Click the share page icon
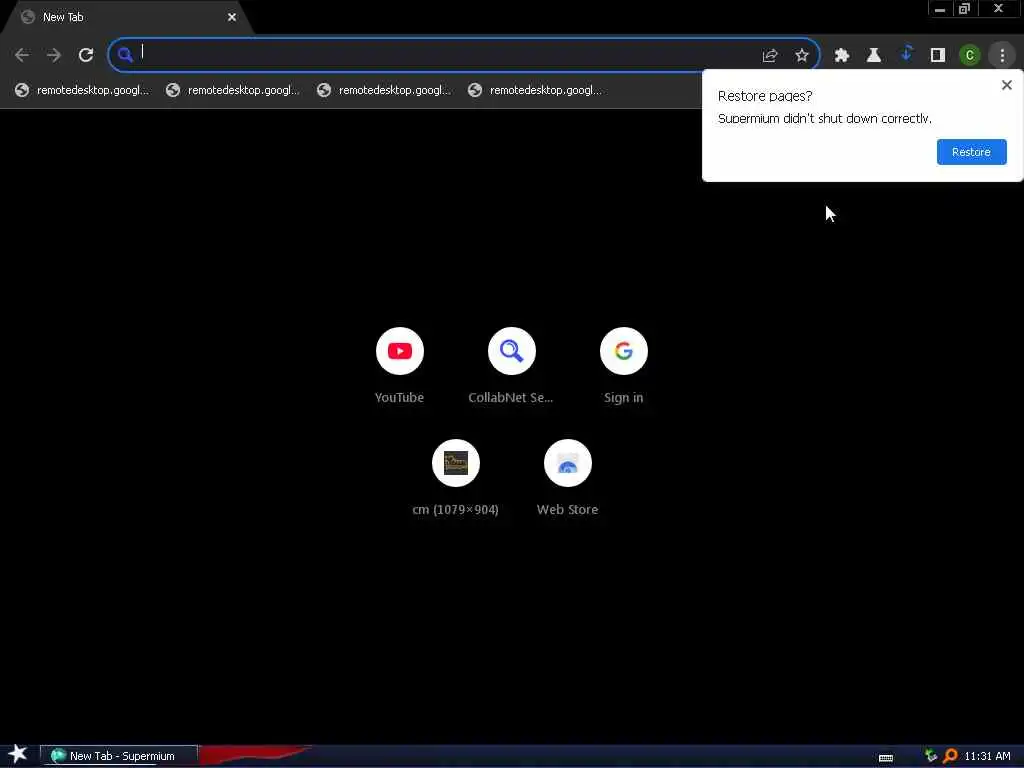 770,56
